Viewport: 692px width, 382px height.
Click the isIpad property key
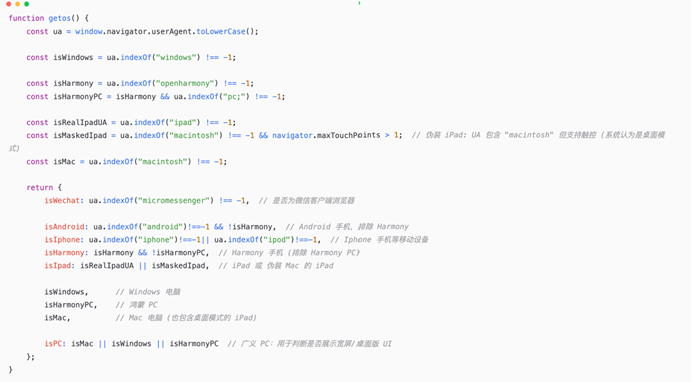click(x=60, y=266)
